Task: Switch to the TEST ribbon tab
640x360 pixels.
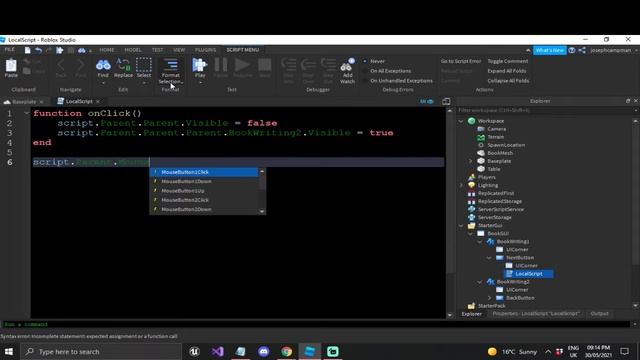Action: (x=157, y=50)
